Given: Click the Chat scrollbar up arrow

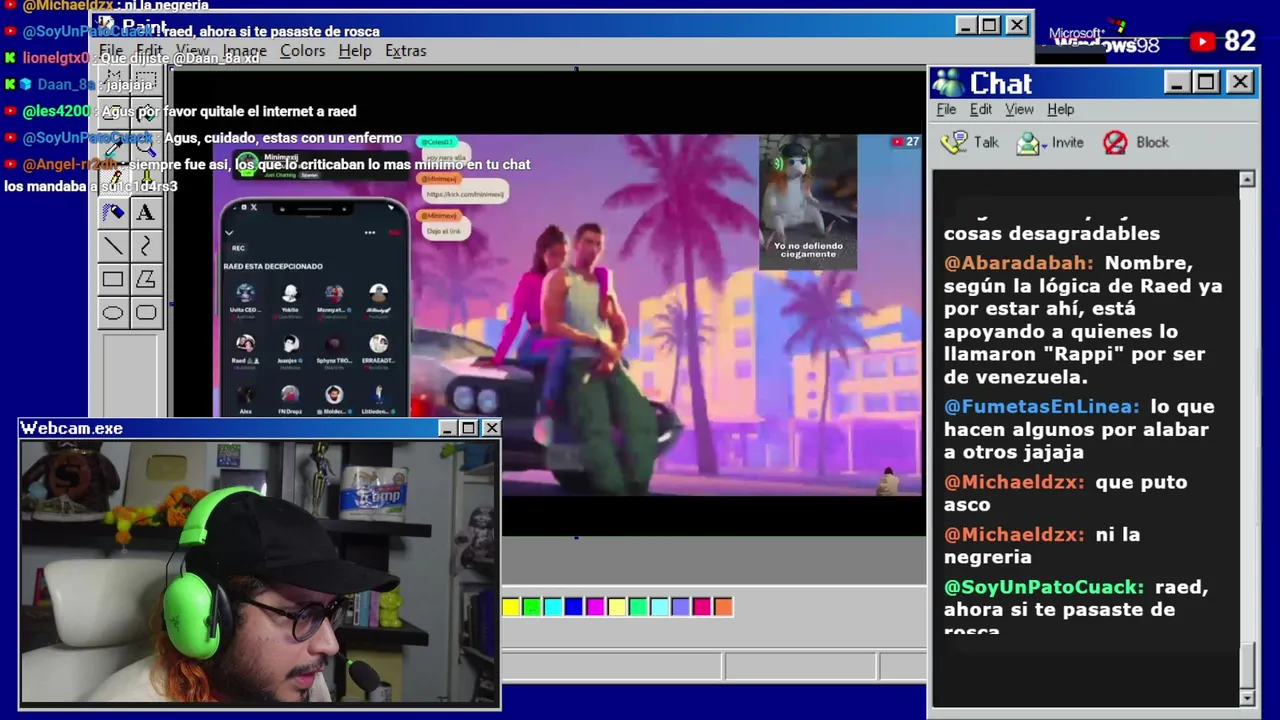Looking at the screenshot, I should click(1247, 179).
